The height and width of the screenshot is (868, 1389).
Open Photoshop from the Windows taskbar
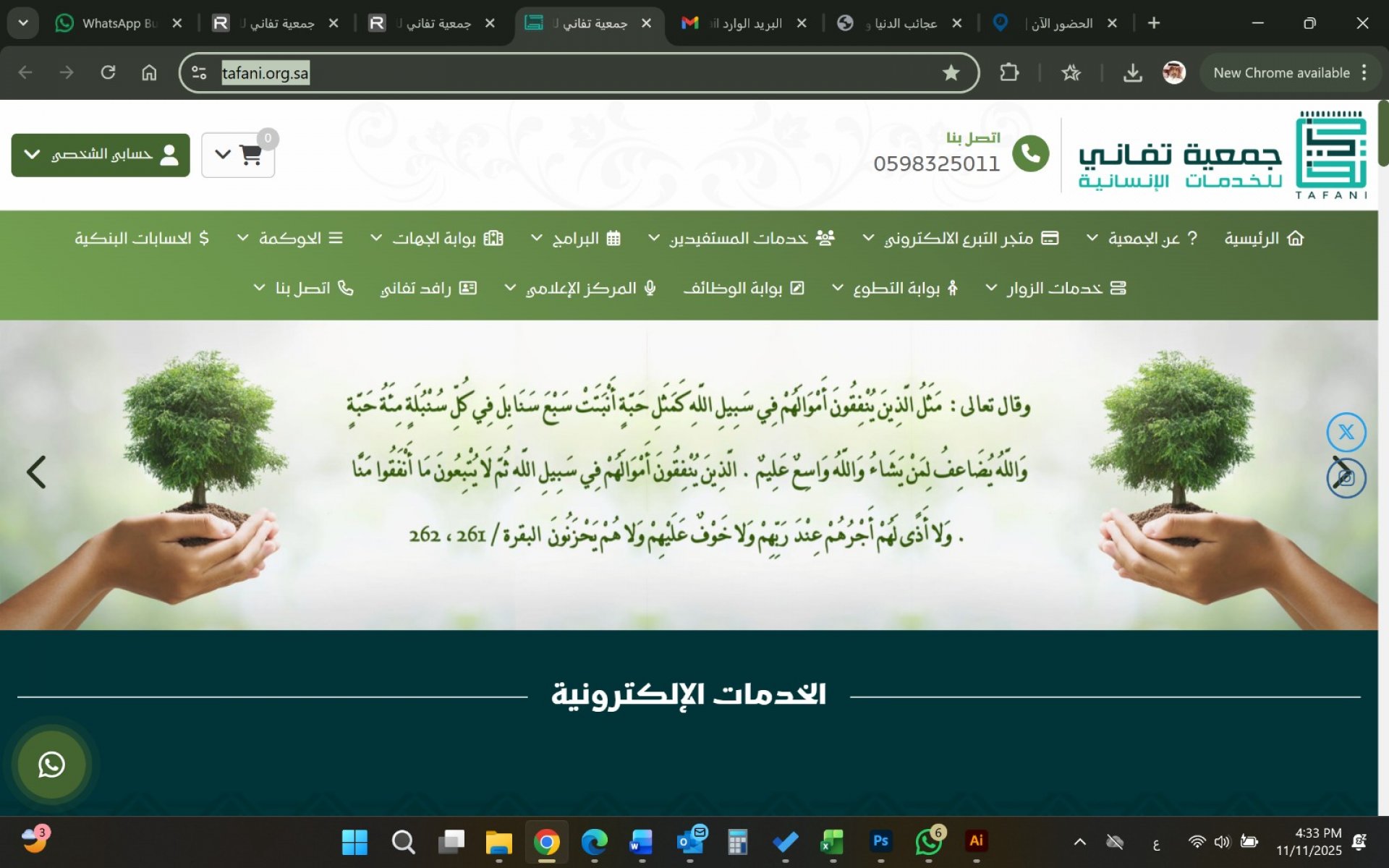tap(880, 841)
